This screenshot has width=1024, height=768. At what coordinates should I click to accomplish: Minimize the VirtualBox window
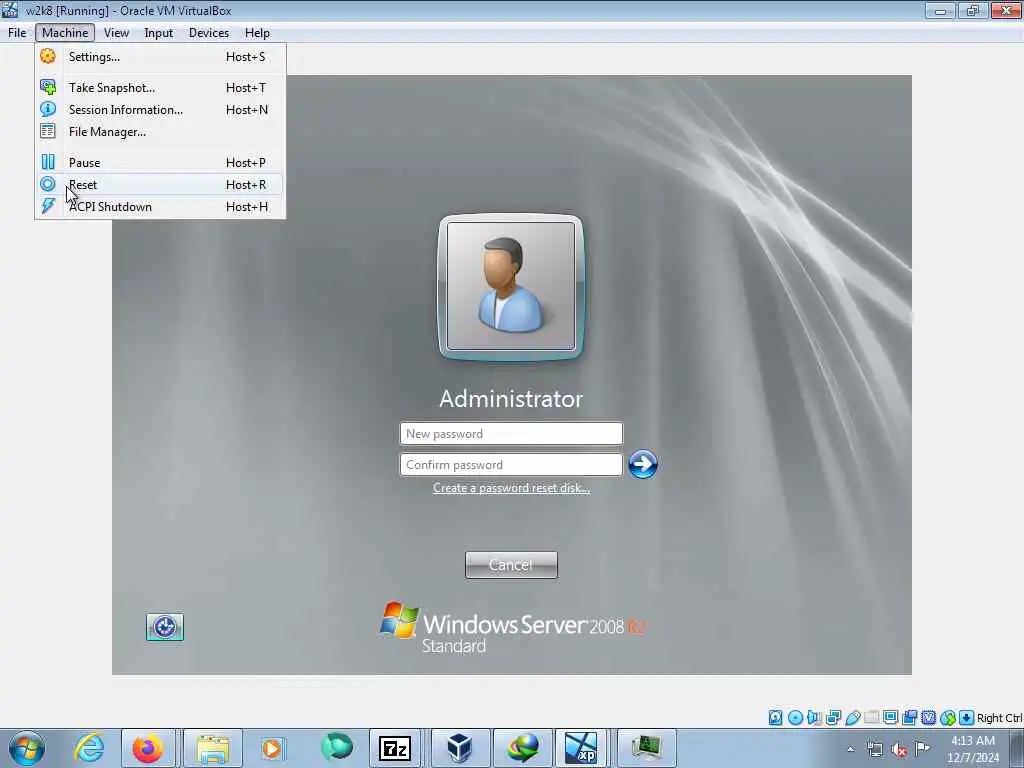click(940, 10)
